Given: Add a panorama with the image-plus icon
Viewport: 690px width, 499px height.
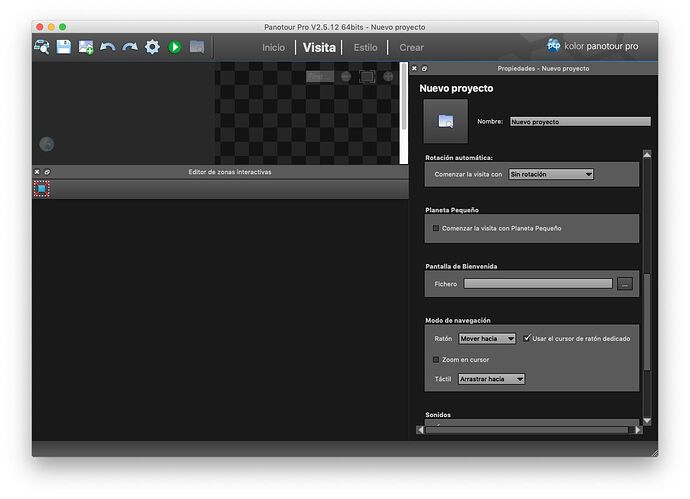Looking at the screenshot, I should point(86,47).
